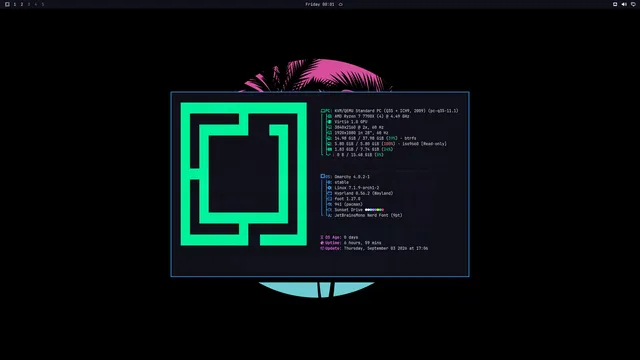Click the OS icon beside Omarchy version
The width and height of the screenshot is (640, 360).
tap(323, 176)
